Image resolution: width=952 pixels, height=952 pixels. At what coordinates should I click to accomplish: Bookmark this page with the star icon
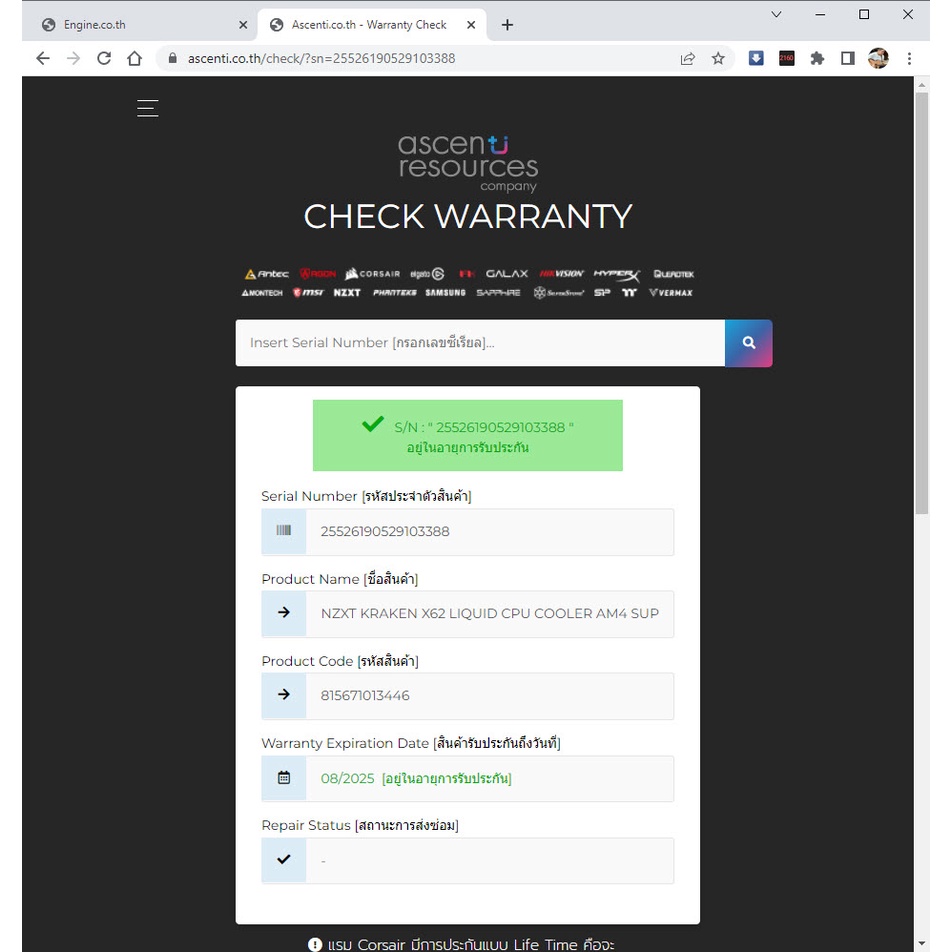[718, 59]
